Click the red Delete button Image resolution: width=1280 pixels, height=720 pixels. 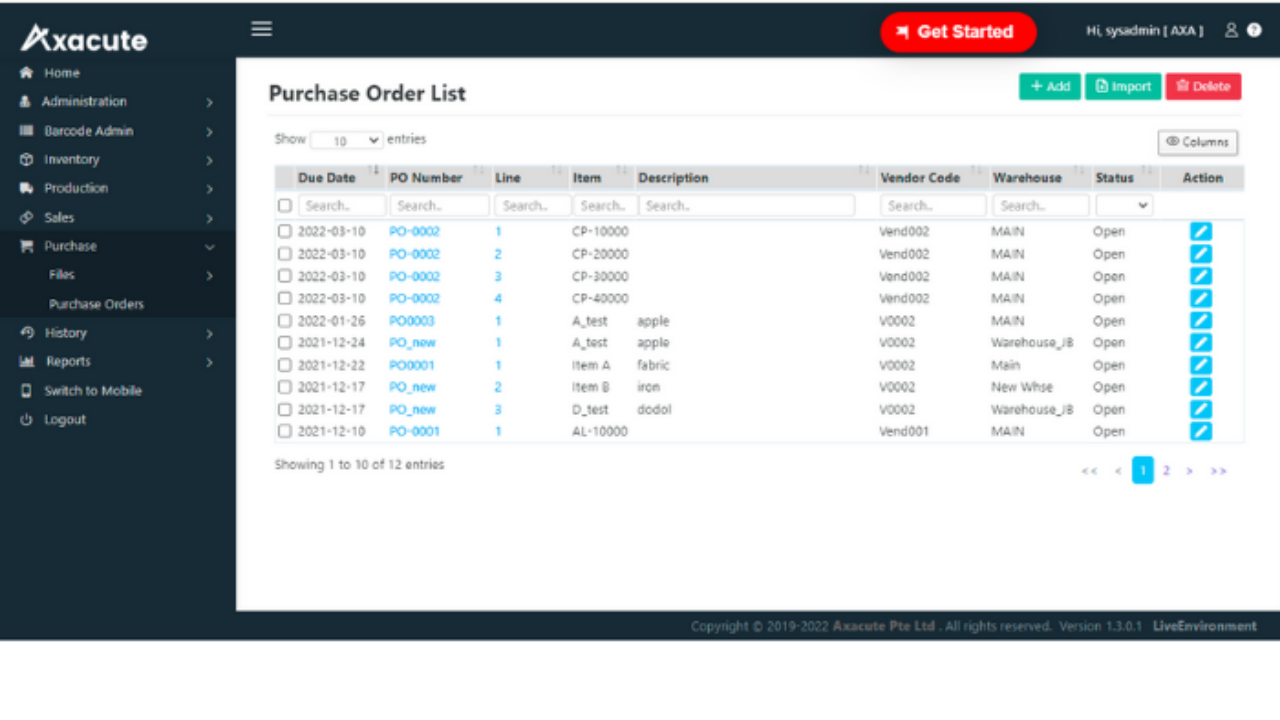1203,87
